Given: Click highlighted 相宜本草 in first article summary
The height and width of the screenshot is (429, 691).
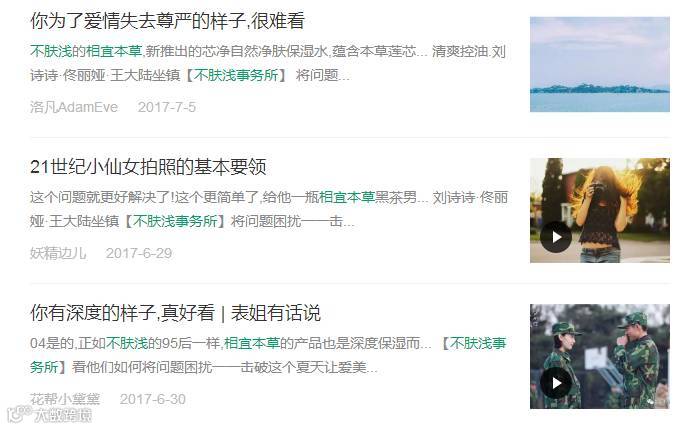Looking at the screenshot, I should (x=114, y=51).
